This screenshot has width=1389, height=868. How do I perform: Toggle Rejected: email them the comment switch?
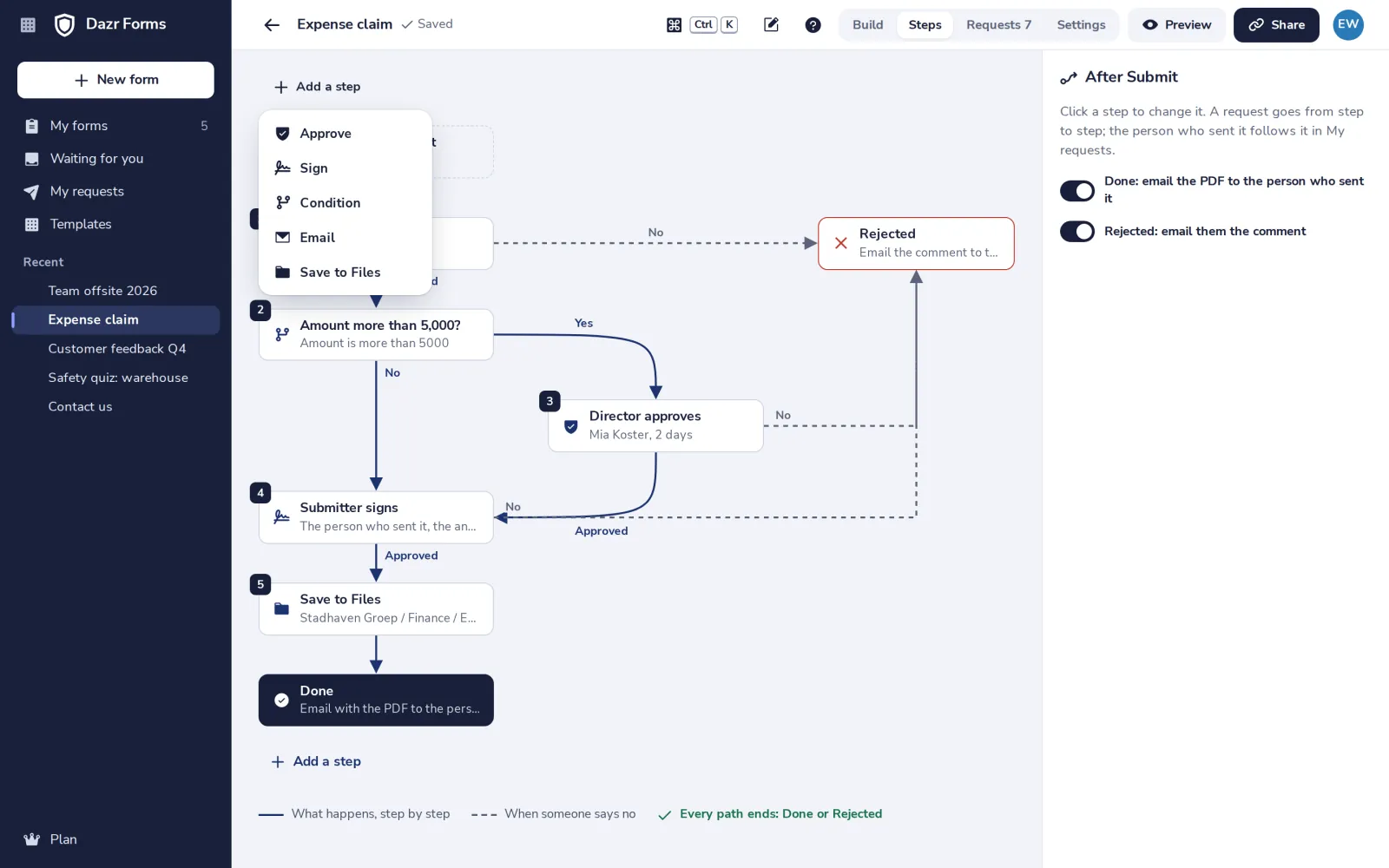pos(1077,231)
